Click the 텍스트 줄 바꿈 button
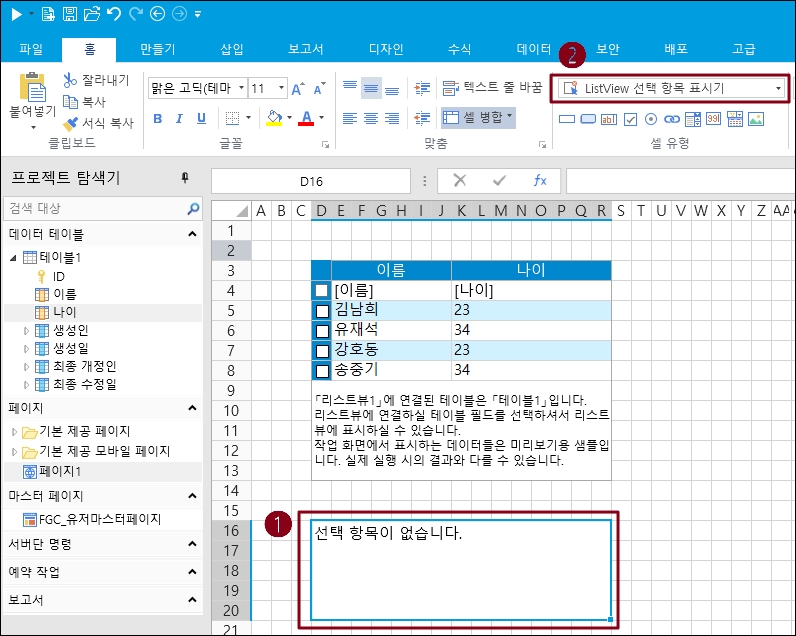Viewport: 796px width, 636px height. point(492,88)
